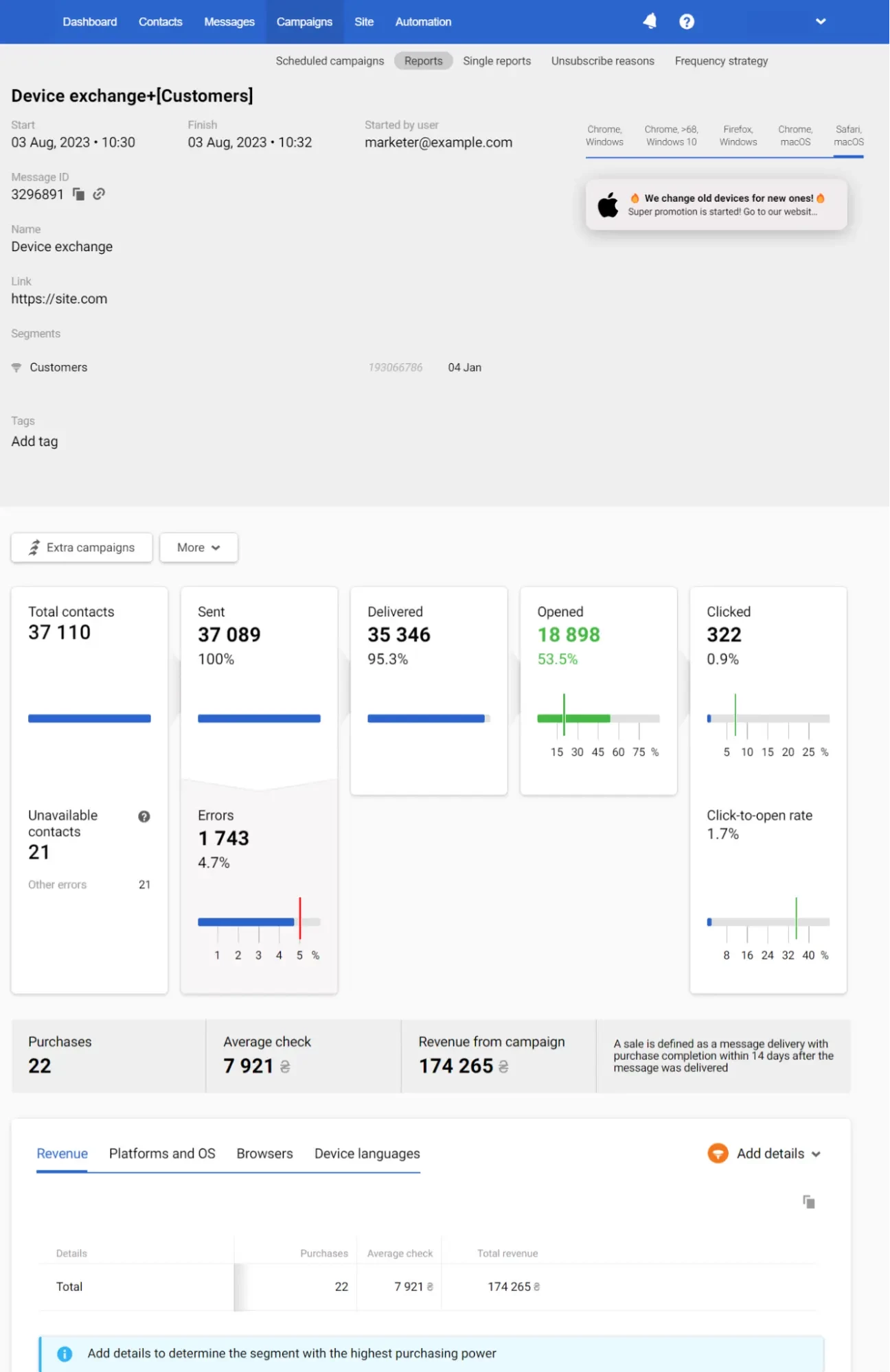Switch to Device languages tab
This screenshot has height=1372, width=890.
click(x=367, y=1154)
